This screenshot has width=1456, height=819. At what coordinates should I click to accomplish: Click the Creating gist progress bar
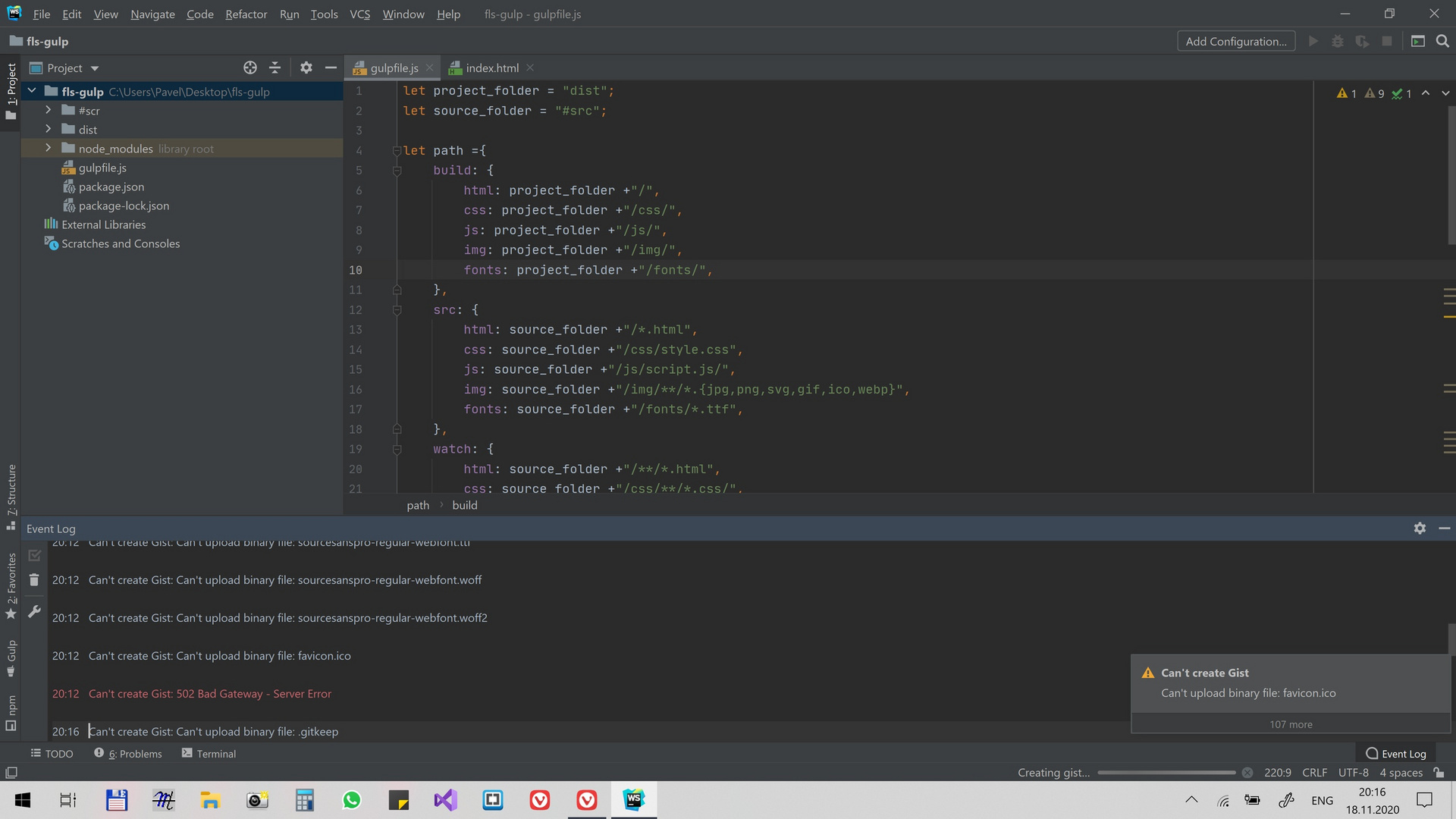[1166, 773]
